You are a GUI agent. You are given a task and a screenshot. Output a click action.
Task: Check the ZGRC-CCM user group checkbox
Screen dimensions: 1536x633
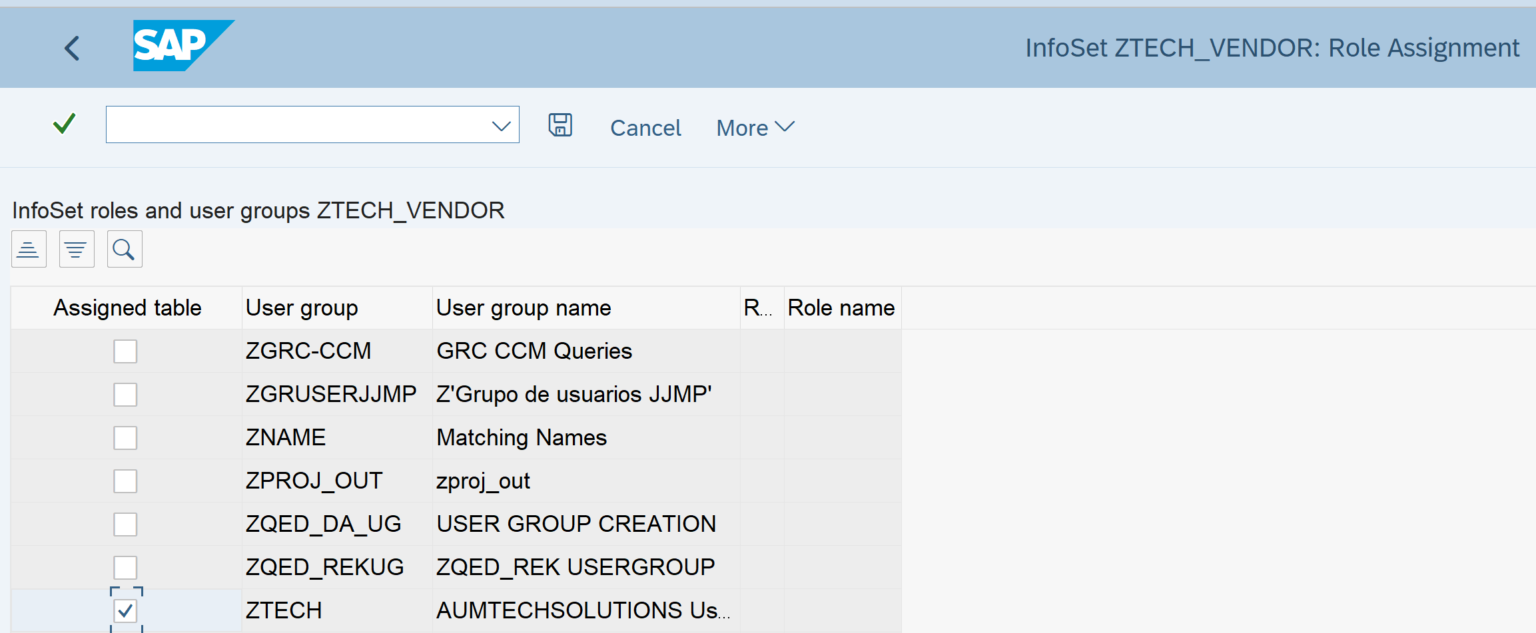point(125,350)
